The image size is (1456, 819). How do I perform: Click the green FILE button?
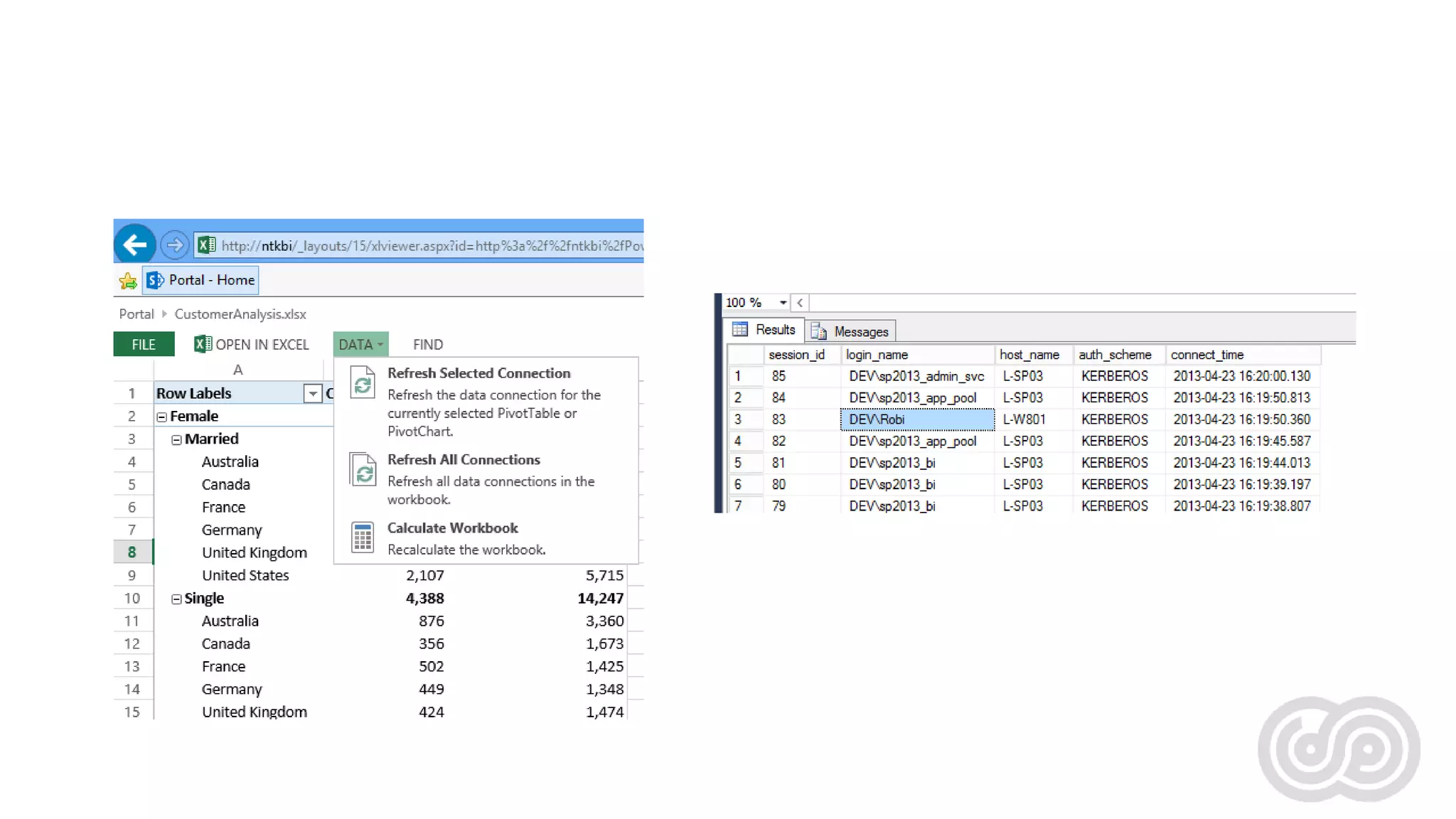(144, 344)
